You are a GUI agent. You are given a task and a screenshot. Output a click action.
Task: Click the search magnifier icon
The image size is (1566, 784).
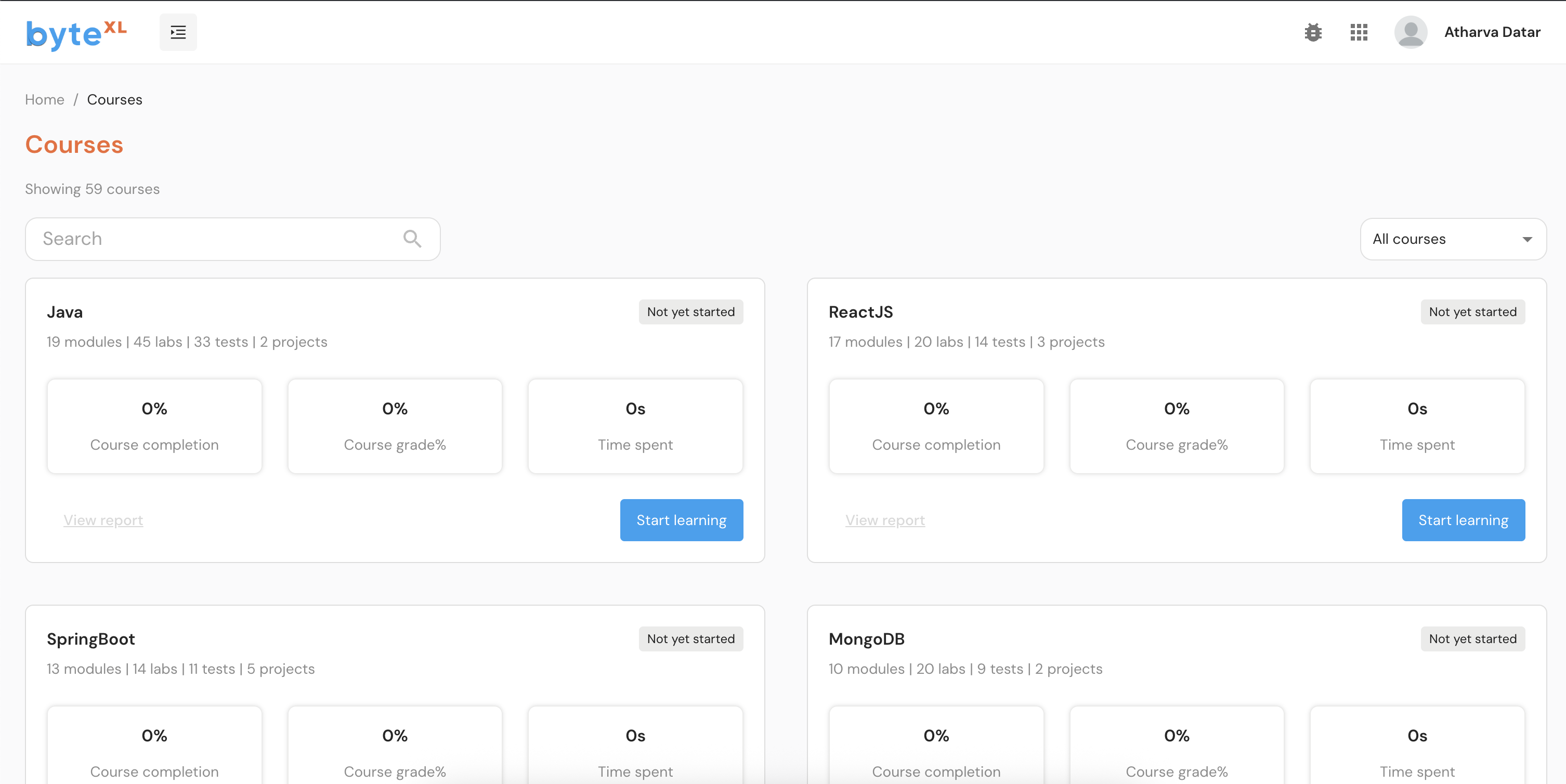tap(412, 239)
